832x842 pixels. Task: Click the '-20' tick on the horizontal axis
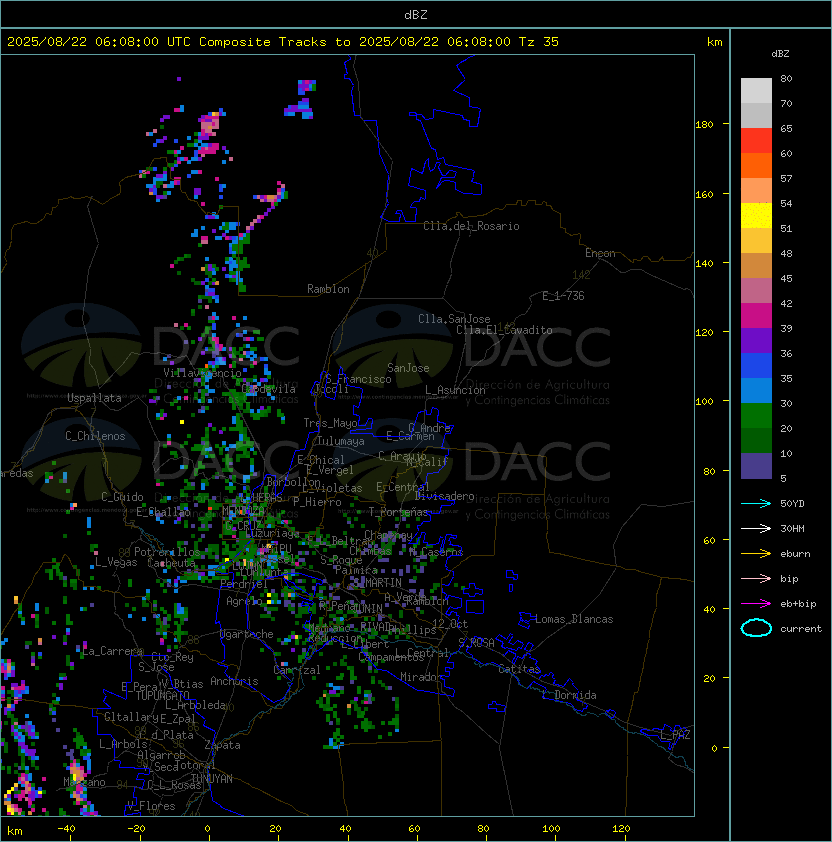pos(136,829)
